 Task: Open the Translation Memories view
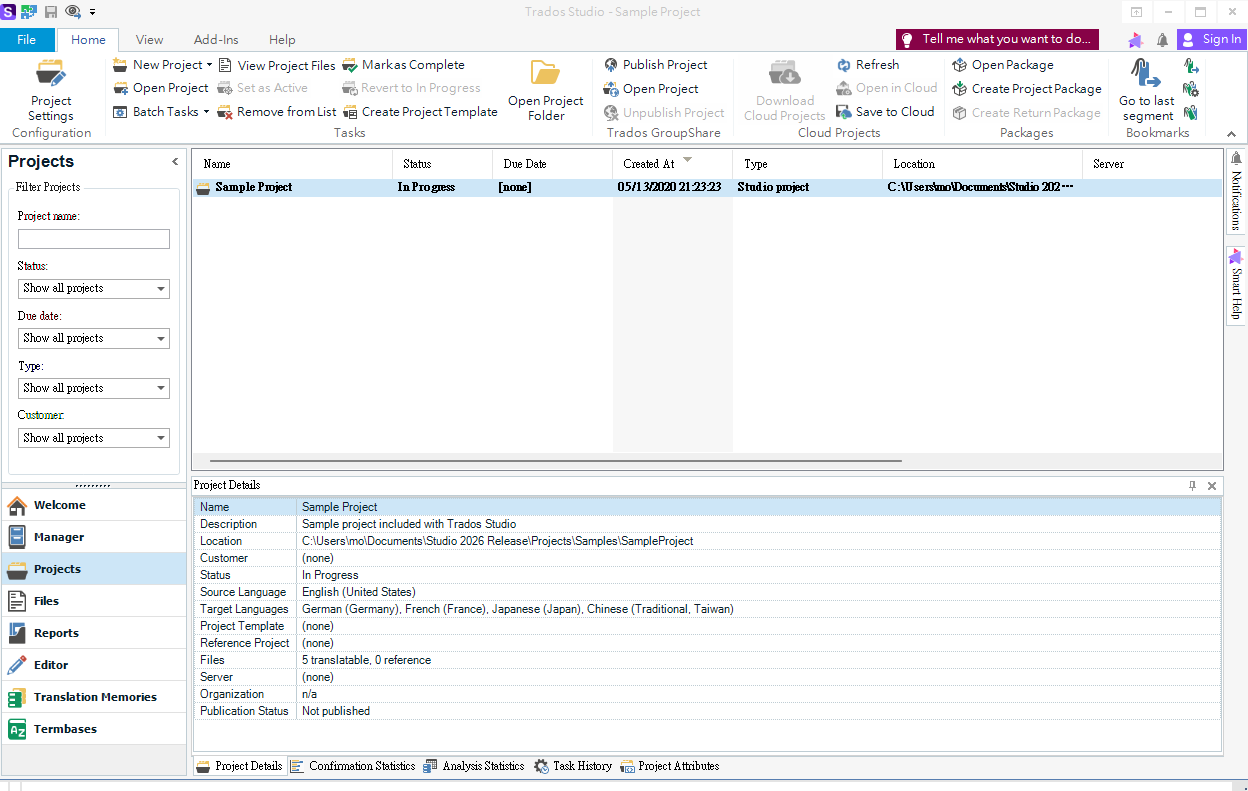tap(93, 697)
